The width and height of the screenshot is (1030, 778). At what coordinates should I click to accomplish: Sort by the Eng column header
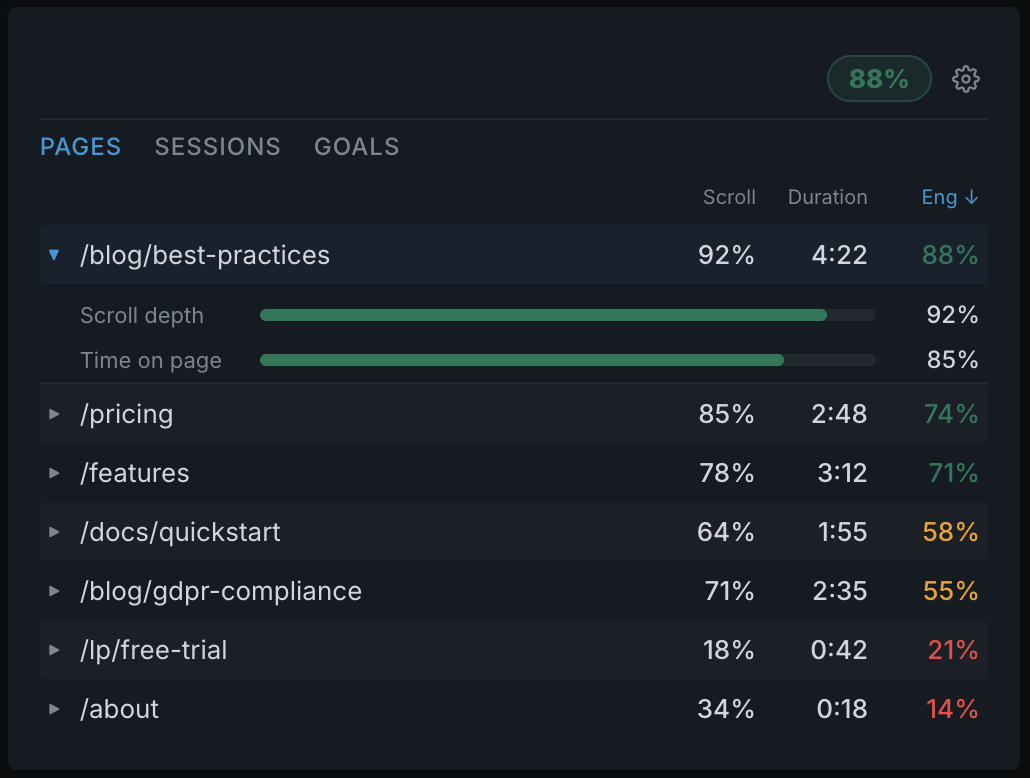tap(949, 197)
